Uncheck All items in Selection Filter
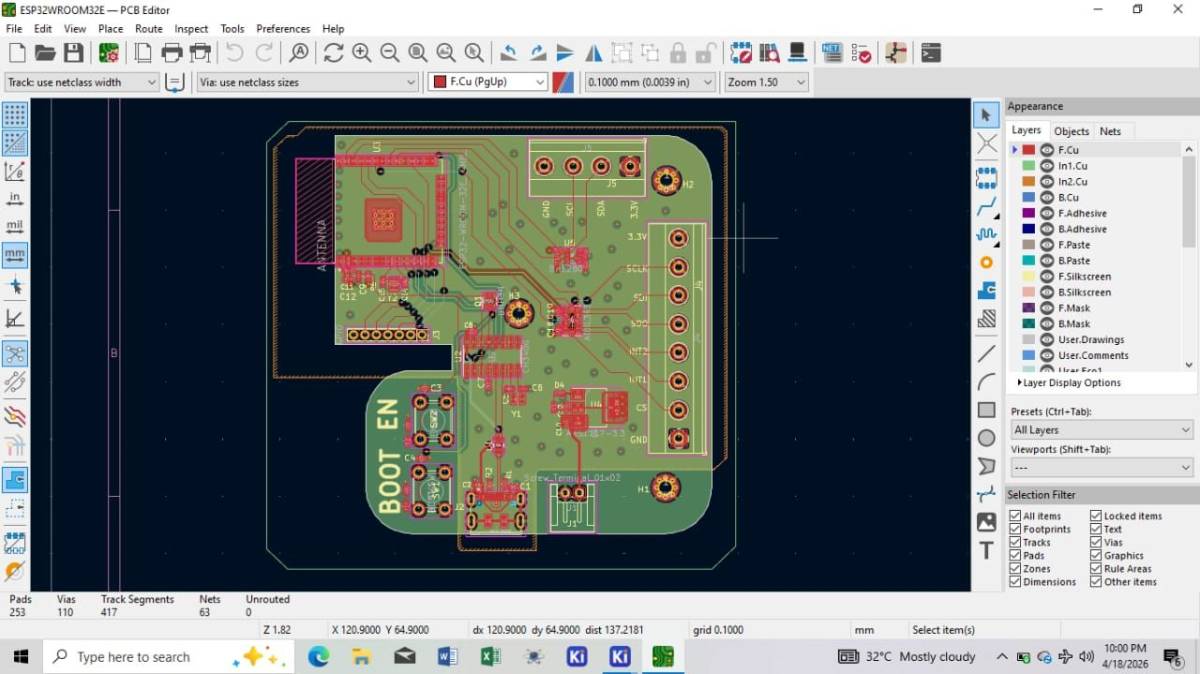This screenshot has width=1200, height=674. pos(1015,516)
